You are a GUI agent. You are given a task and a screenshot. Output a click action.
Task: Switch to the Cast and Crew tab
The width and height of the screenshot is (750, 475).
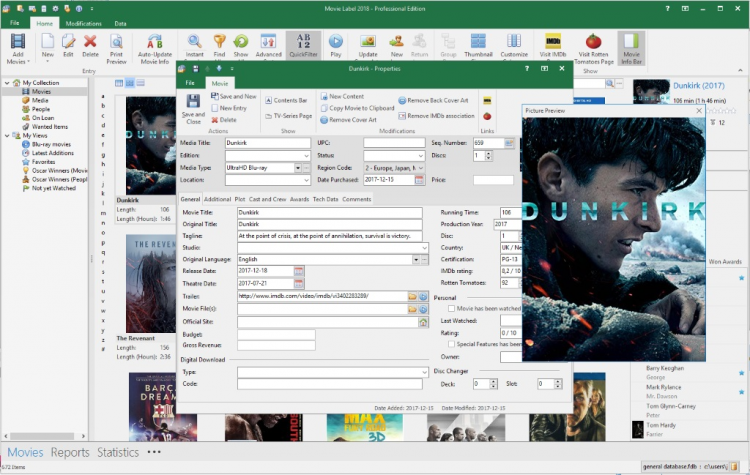pyautogui.click(x=267, y=199)
